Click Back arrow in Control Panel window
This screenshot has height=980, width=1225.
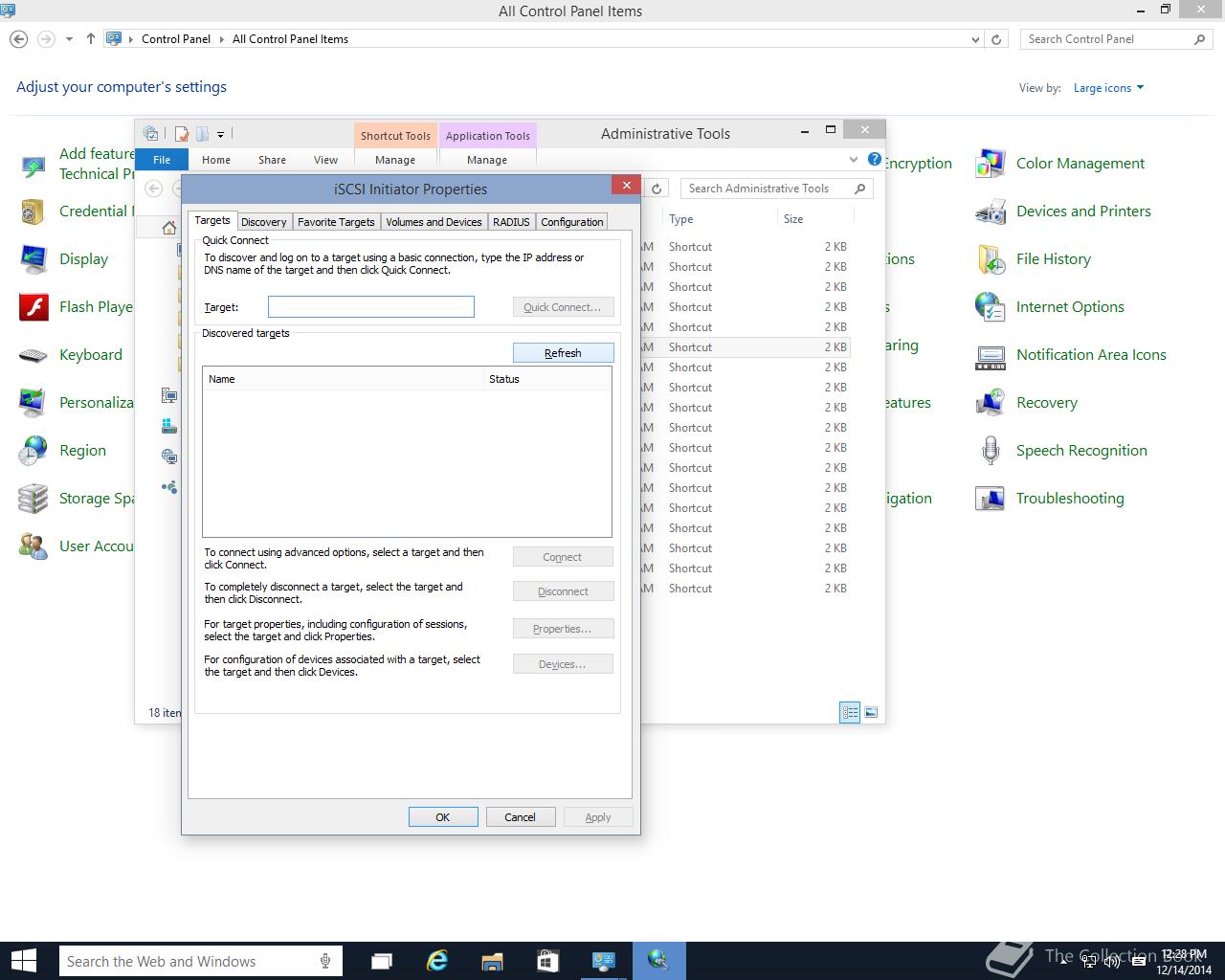18,39
